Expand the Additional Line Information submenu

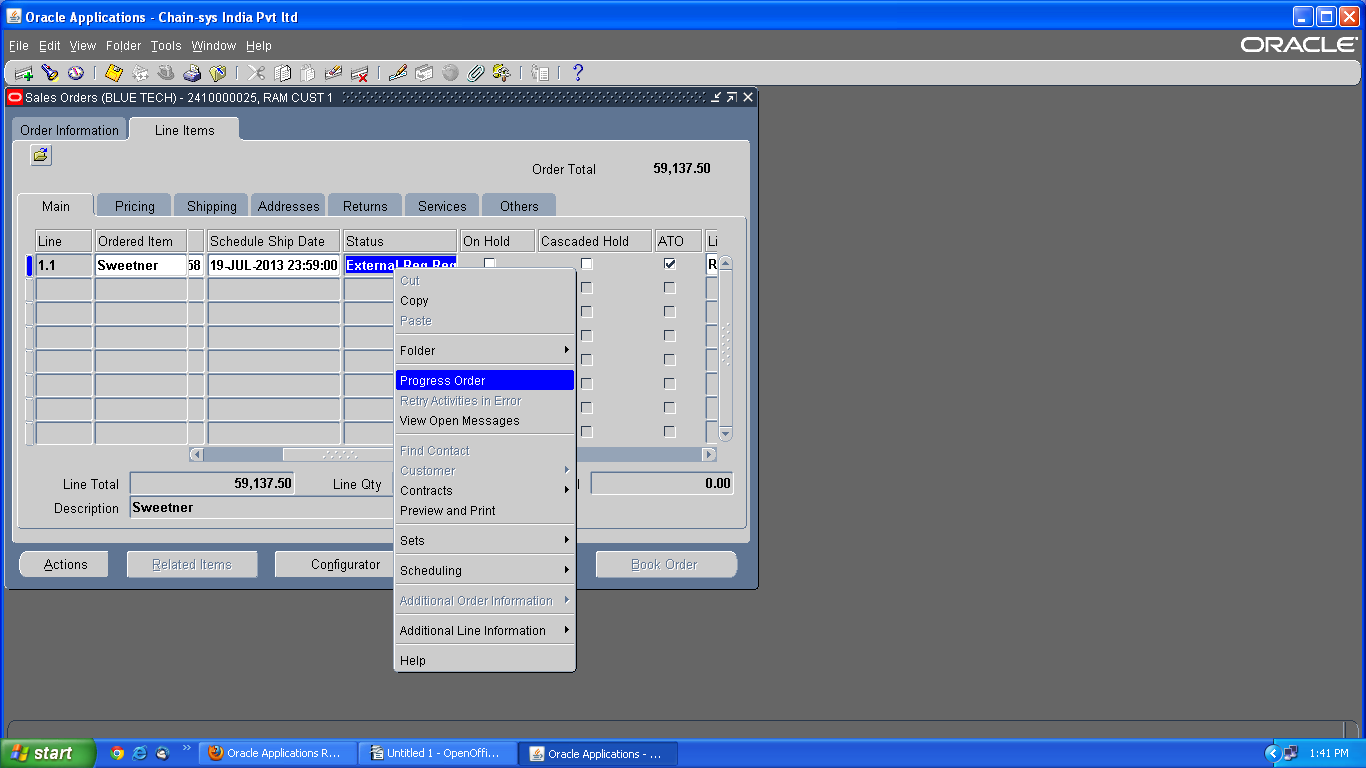tap(485, 630)
